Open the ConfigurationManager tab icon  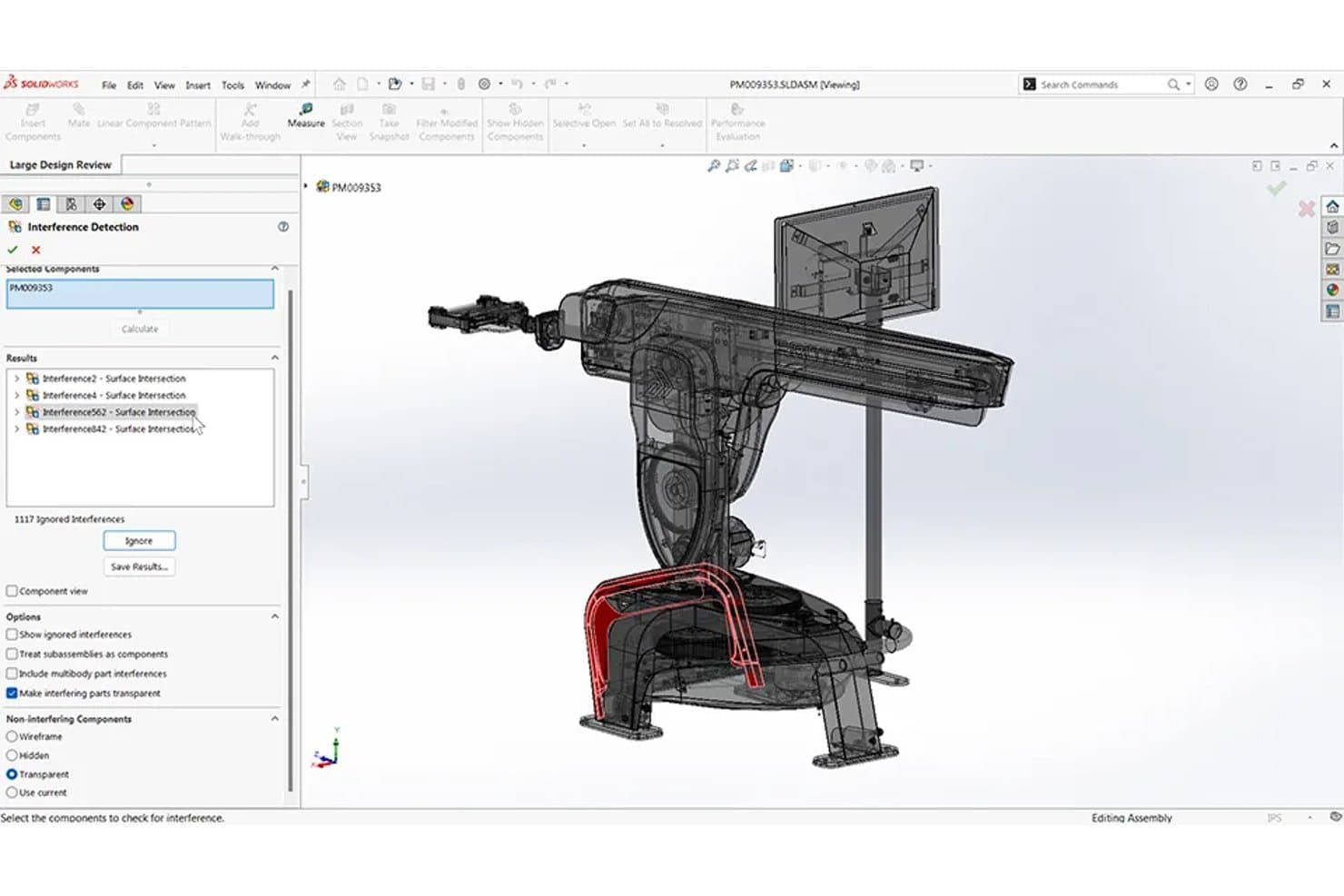pos(71,204)
